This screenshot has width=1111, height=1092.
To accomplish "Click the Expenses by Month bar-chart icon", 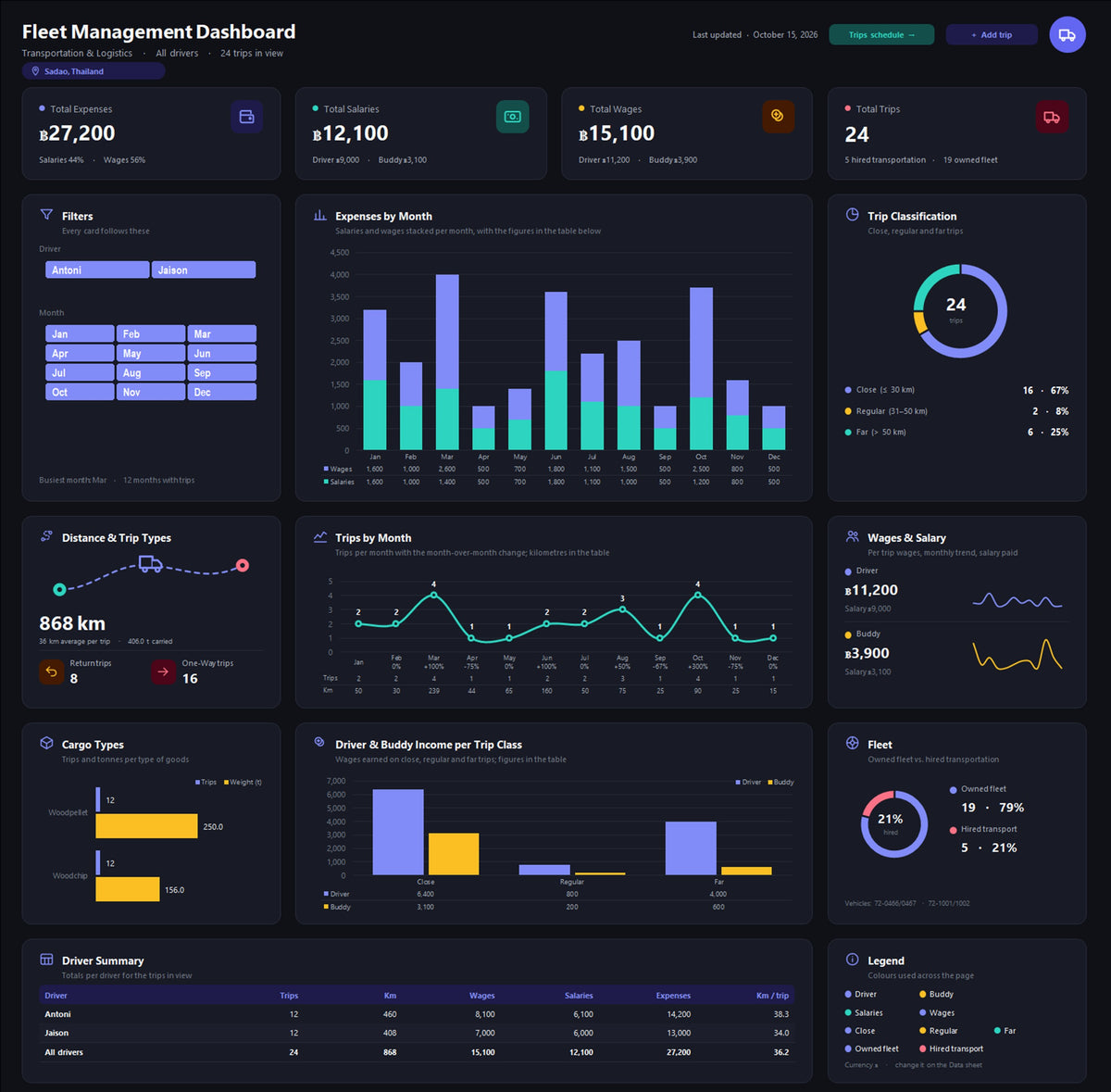I will [x=319, y=215].
